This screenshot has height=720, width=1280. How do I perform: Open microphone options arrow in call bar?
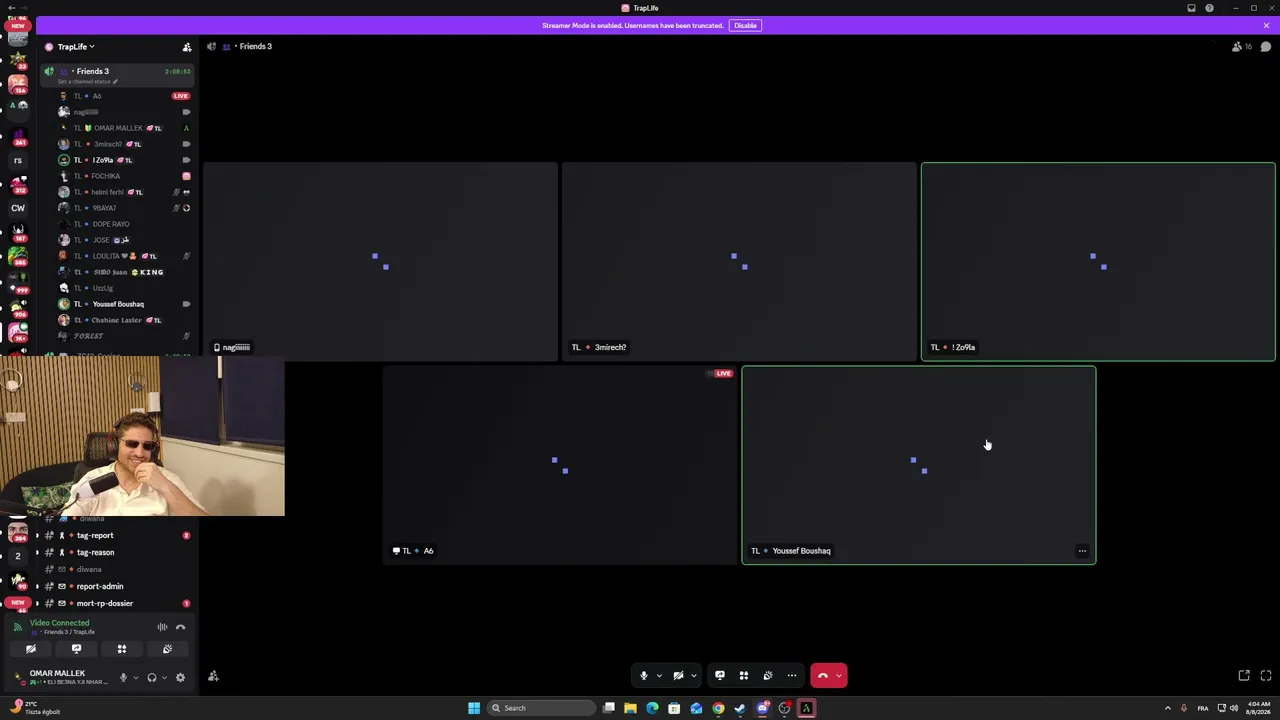tap(659, 676)
